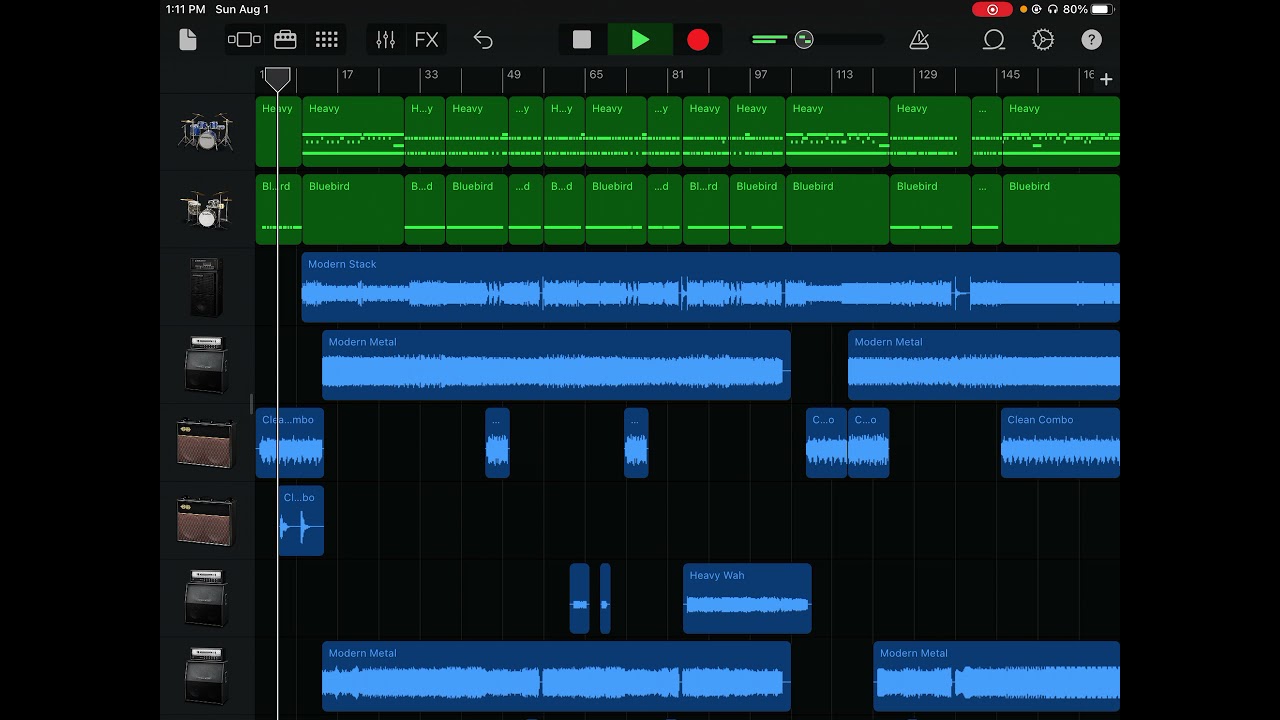The height and width of the screenshot is (720, 1280).
Task: Jump to bar 113 on ruler
Action: 845,75
